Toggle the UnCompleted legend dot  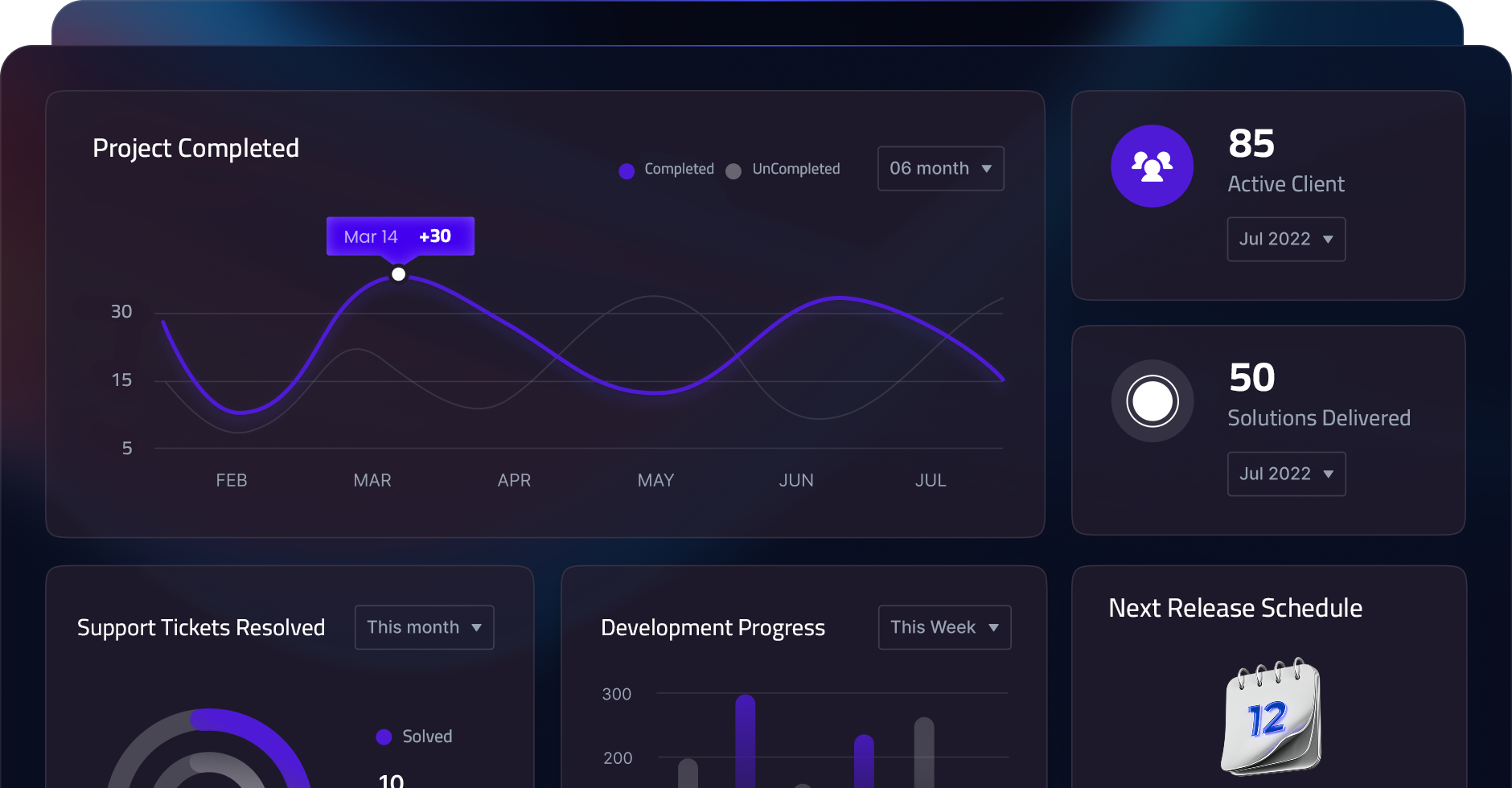point(733,170)
